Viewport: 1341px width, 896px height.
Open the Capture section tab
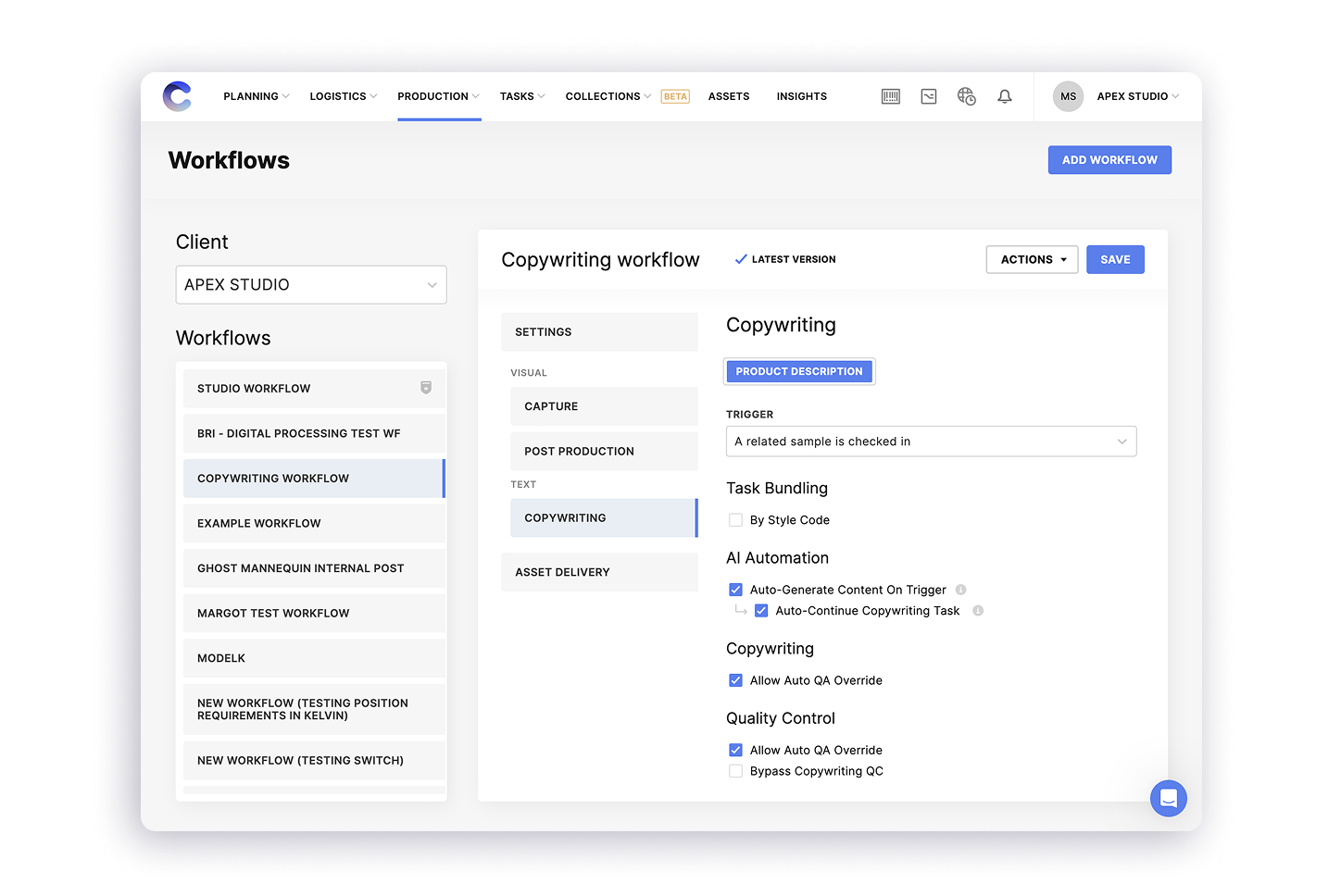pyautogui.click(x=604, y=406)
